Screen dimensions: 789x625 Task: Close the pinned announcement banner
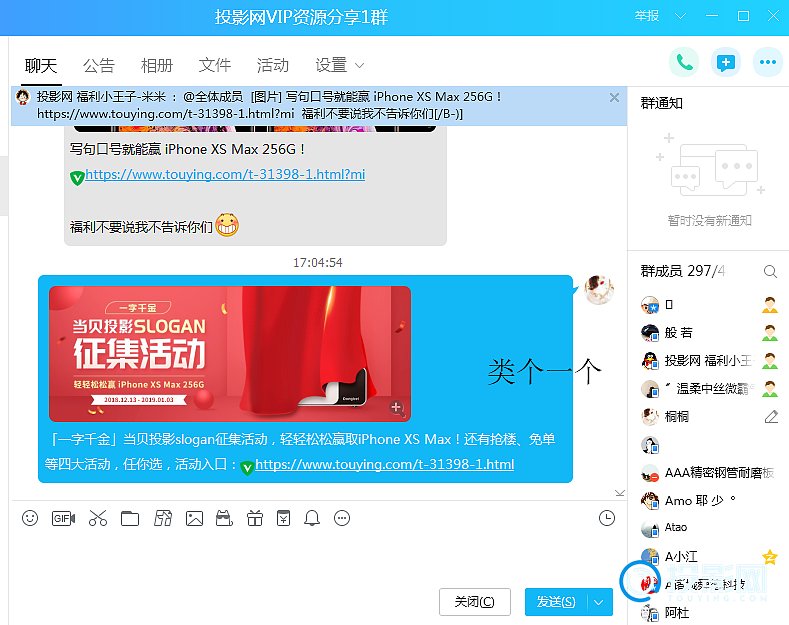tap(614, 98)
